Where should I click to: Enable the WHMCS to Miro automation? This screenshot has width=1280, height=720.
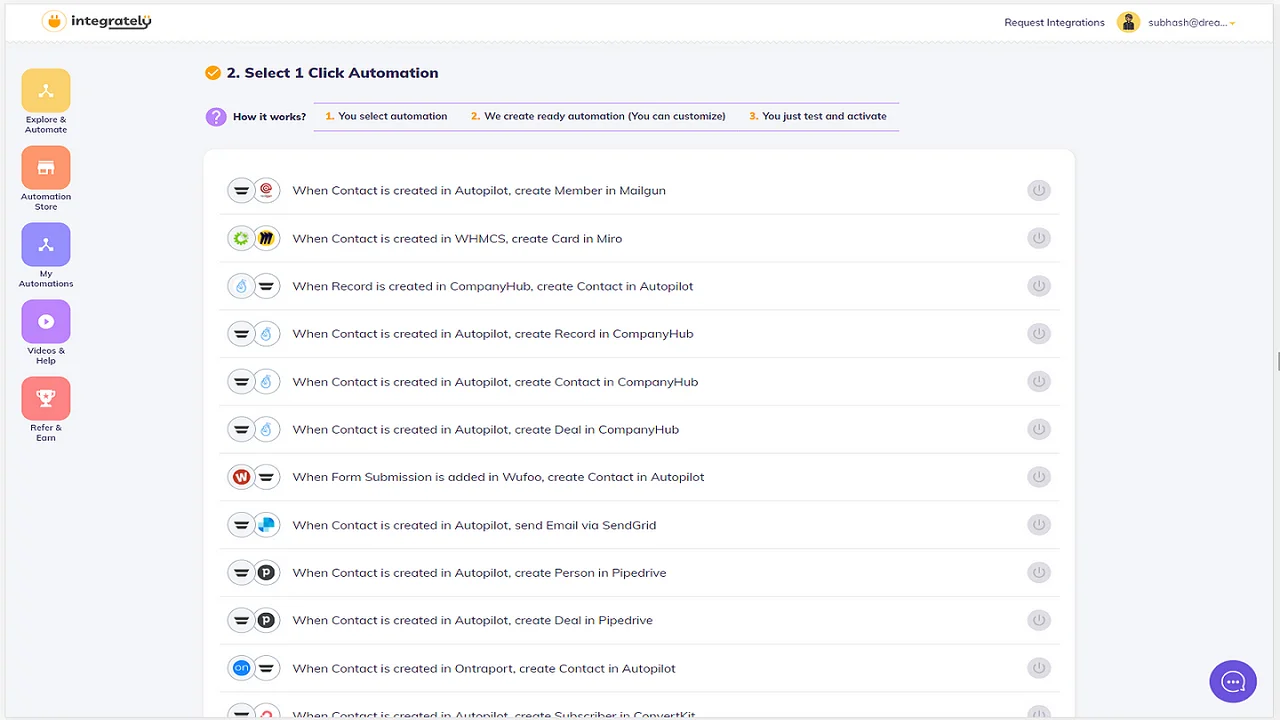(1039, 238)
